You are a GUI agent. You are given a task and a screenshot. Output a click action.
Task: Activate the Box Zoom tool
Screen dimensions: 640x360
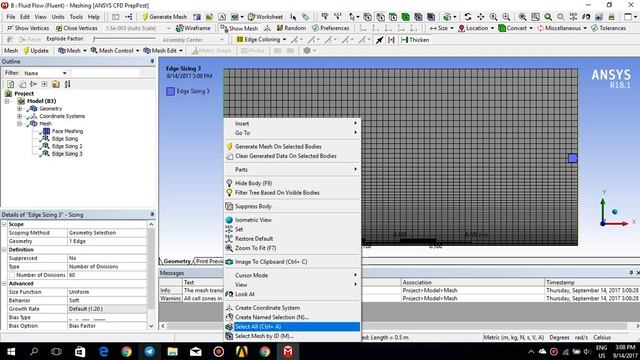click(506, 17)
